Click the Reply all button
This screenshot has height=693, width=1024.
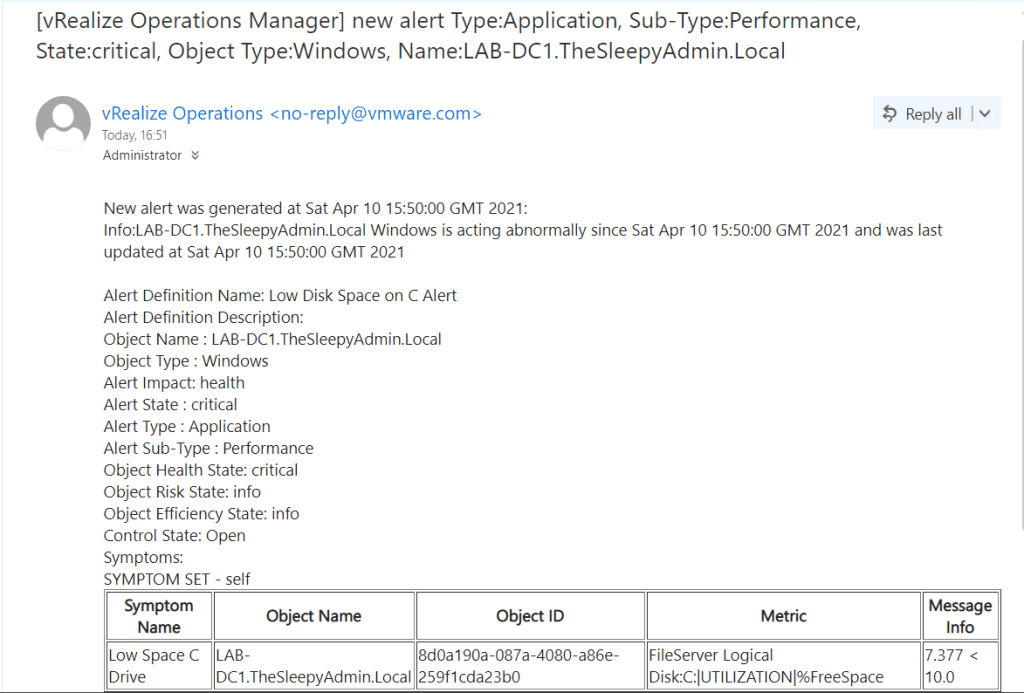921,114
